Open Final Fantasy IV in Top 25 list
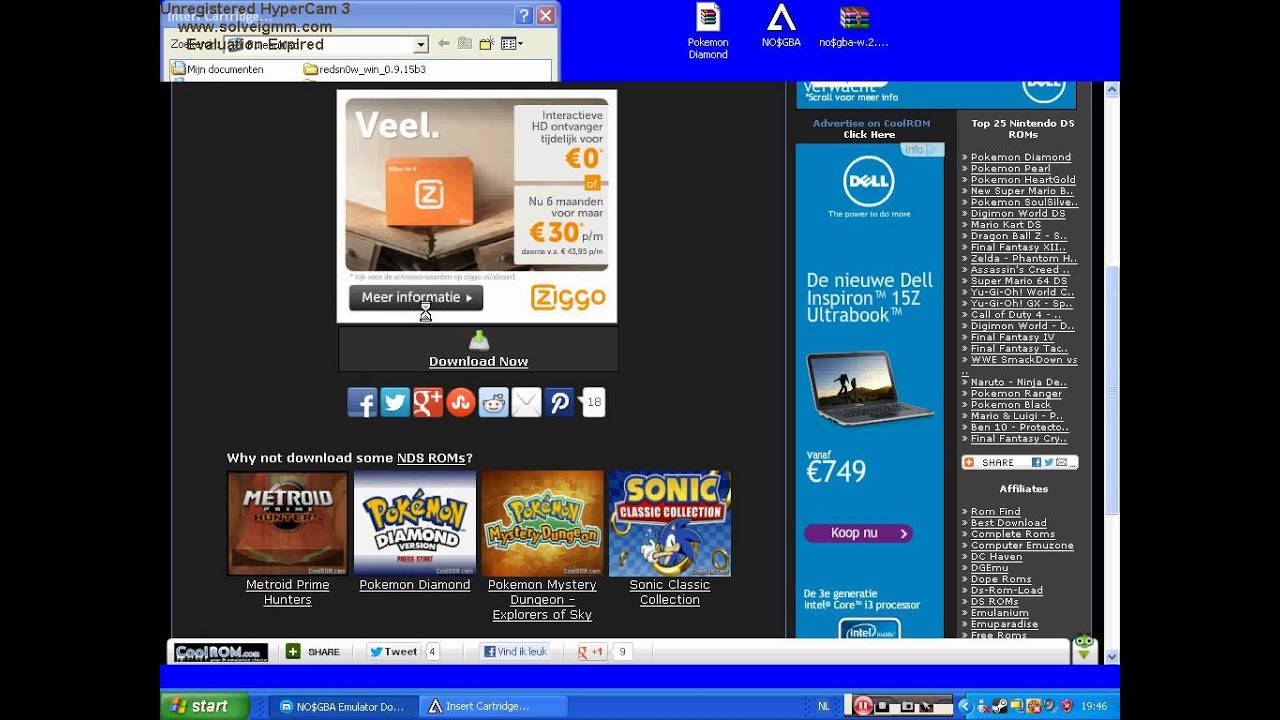Viewport: 1280px width, 720px height. (x=1012, y=337)
